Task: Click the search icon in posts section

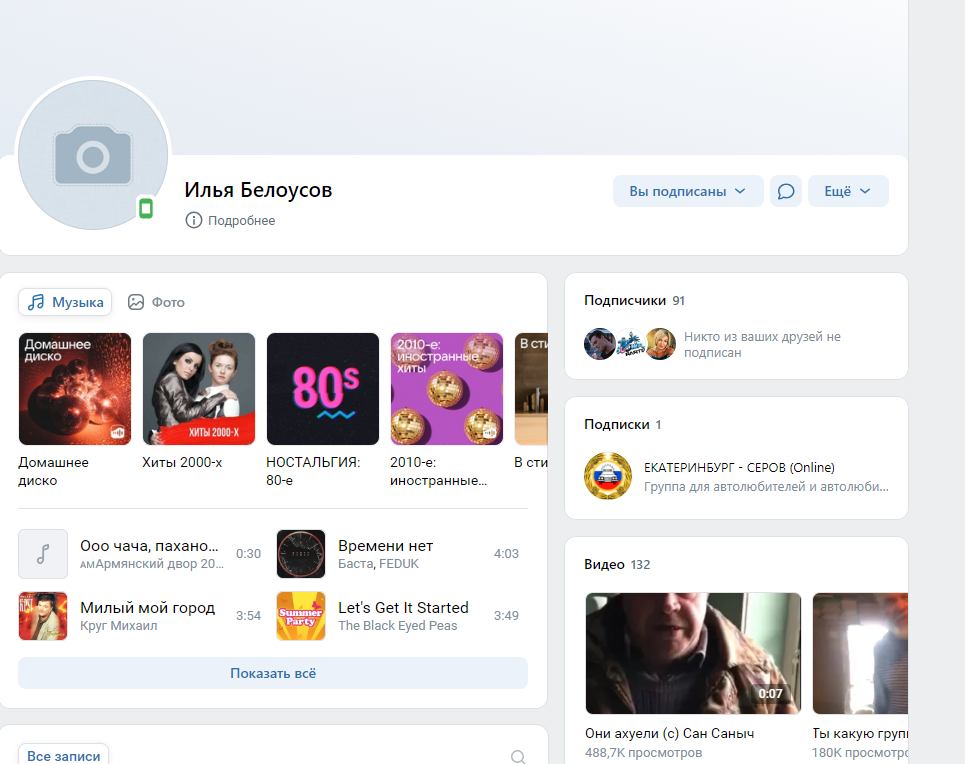Action: 518,757
